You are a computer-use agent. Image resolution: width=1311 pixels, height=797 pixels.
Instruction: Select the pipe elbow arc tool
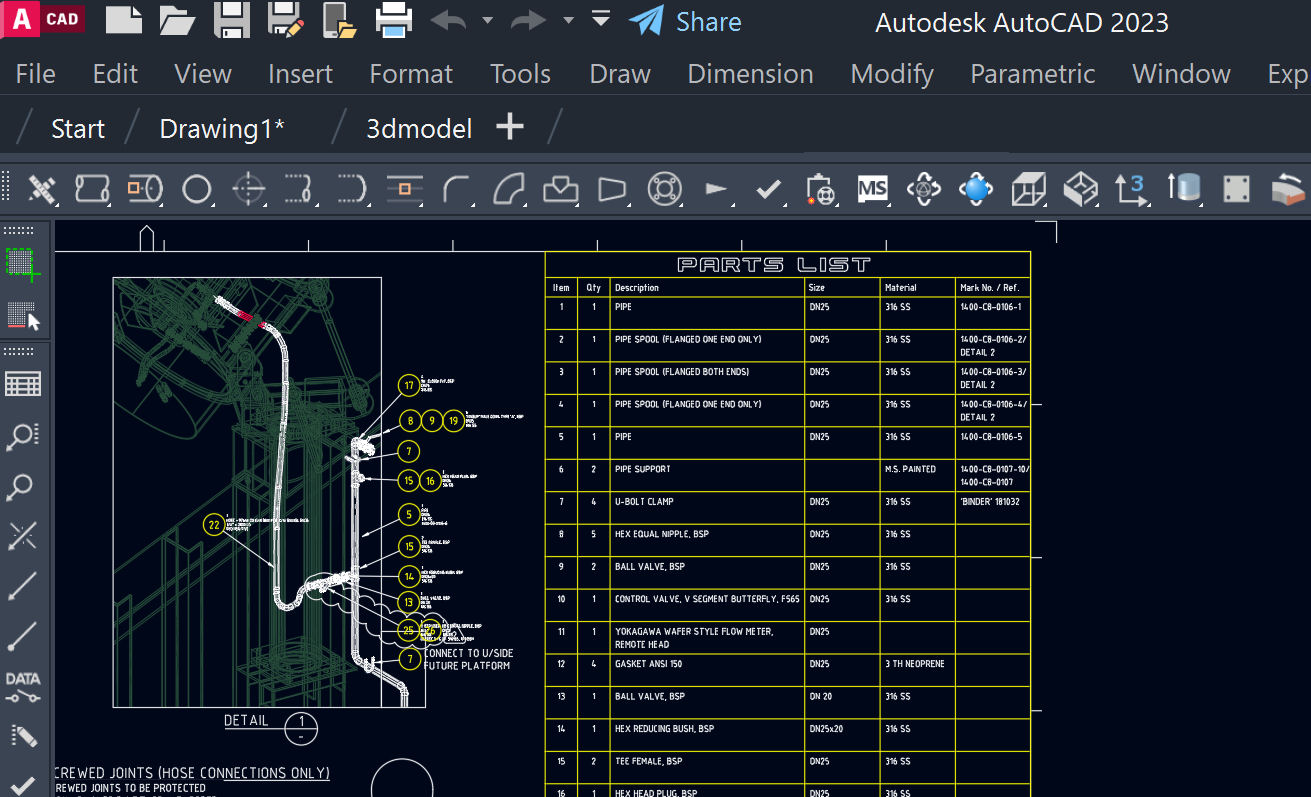[x=457, y=188]
